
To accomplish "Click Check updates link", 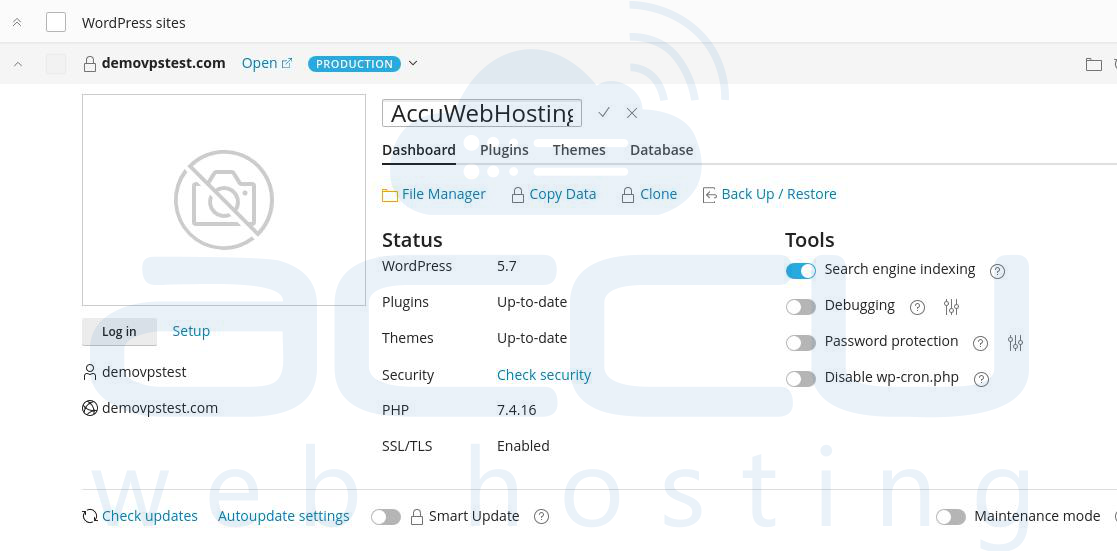I will pyautogui.click(x=150, y=516).
